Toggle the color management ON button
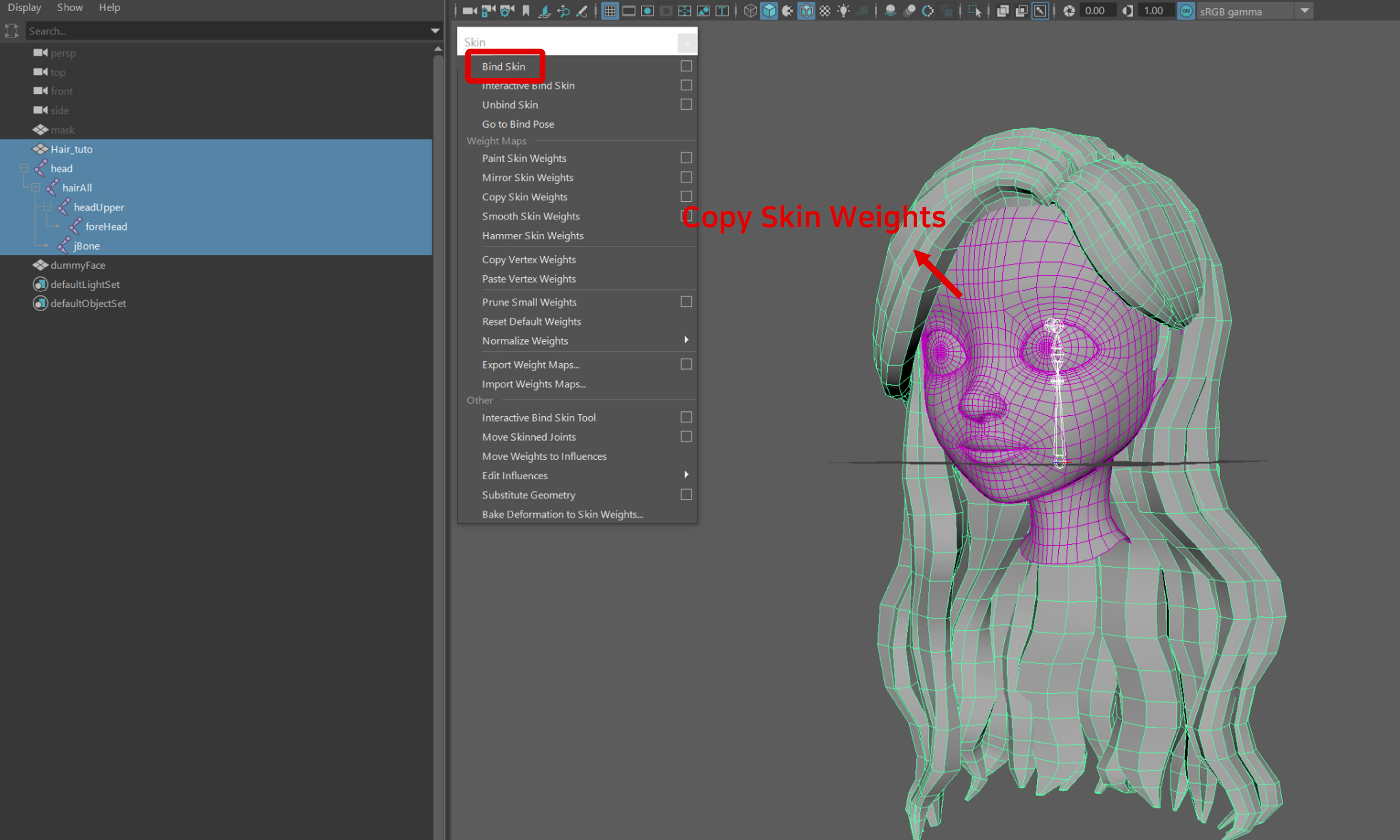The width and height of the screenshot is (1400, 840). (1186, 11)
